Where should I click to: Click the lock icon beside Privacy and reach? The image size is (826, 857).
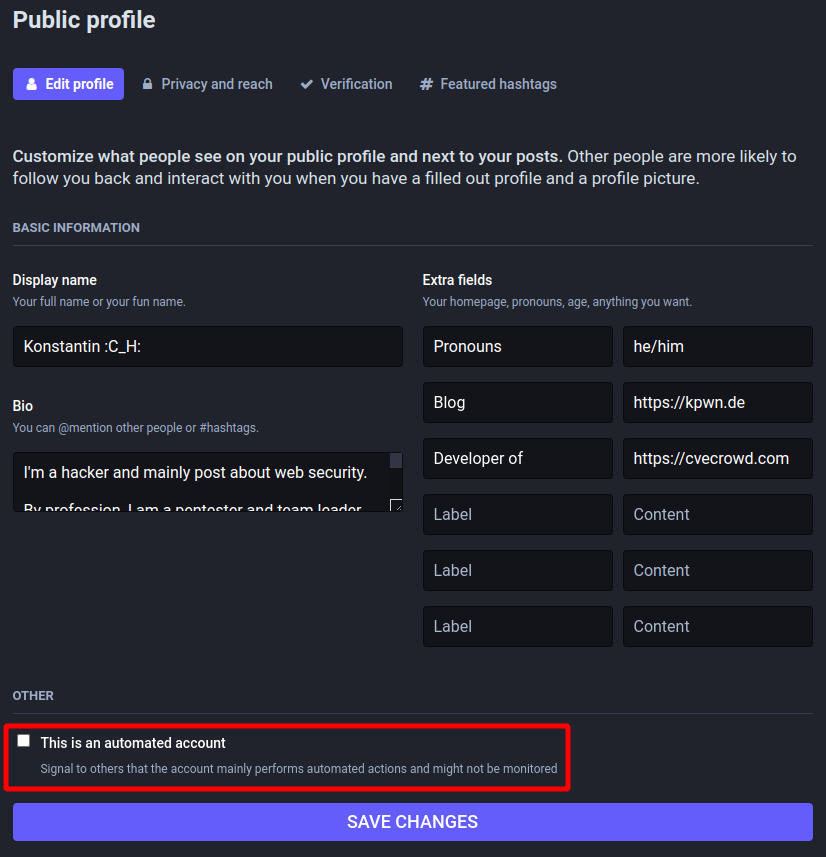(x=147, y=84)
